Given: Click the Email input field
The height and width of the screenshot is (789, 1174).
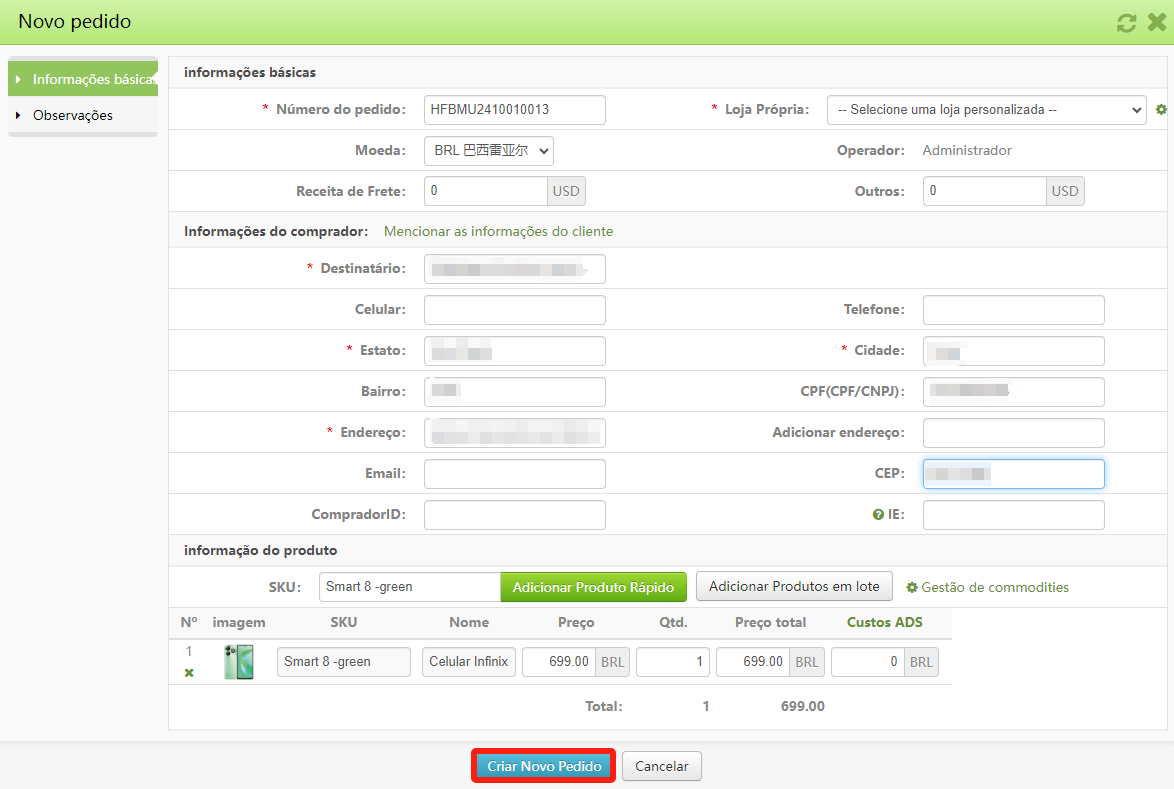Looking at the screenshot, I should click(514, 473).
